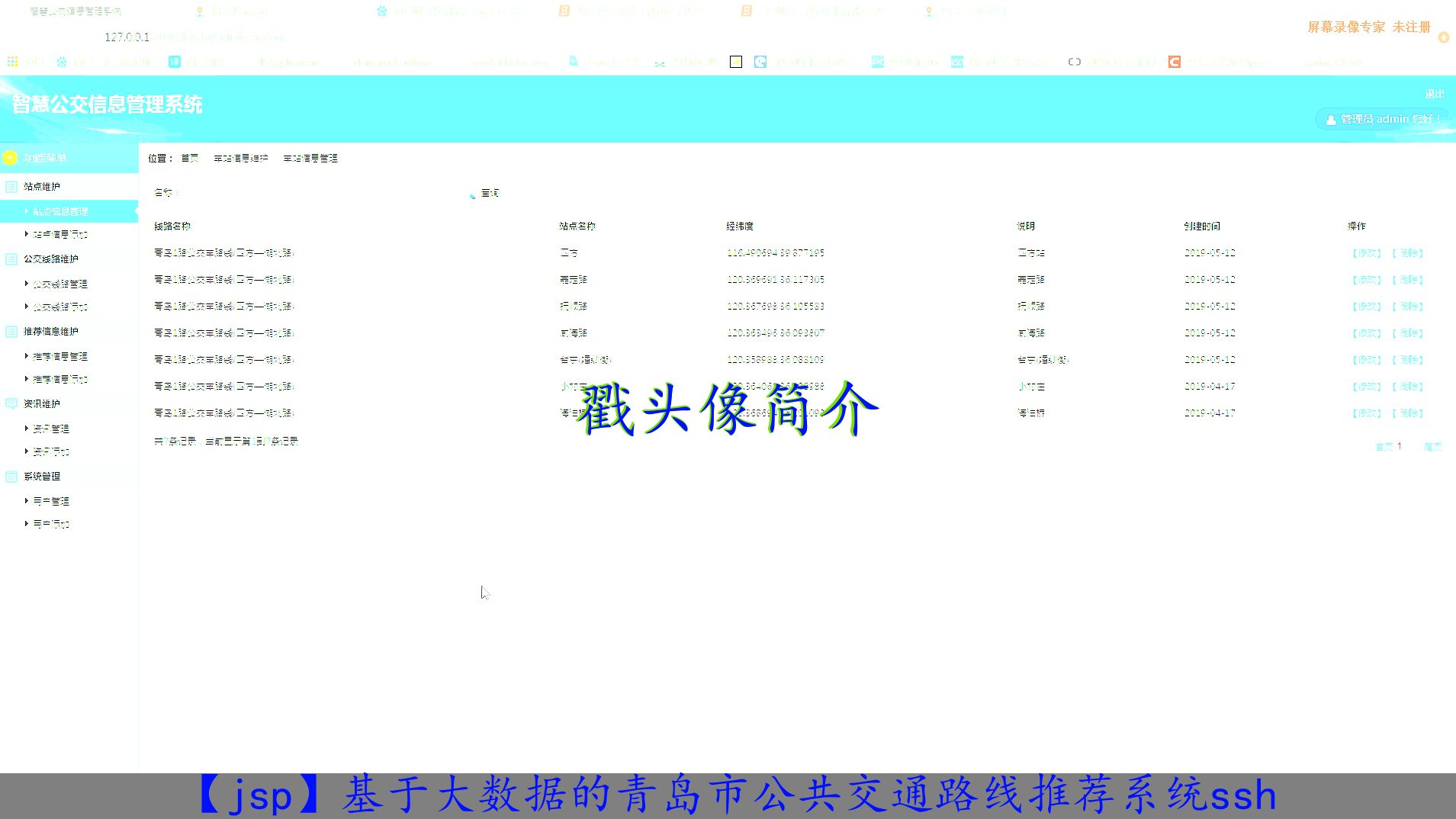Click 修改 for the row with 116.490694
Screen dimensions: 1456x819
[x=1367, y=253]
